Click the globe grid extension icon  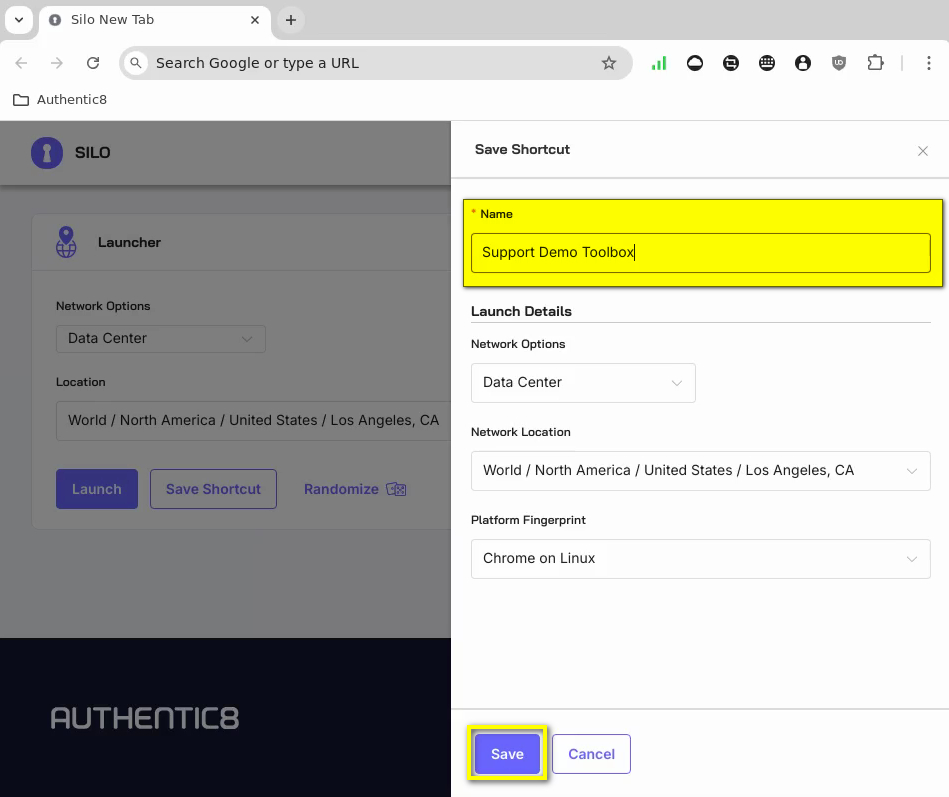(767, 63)
